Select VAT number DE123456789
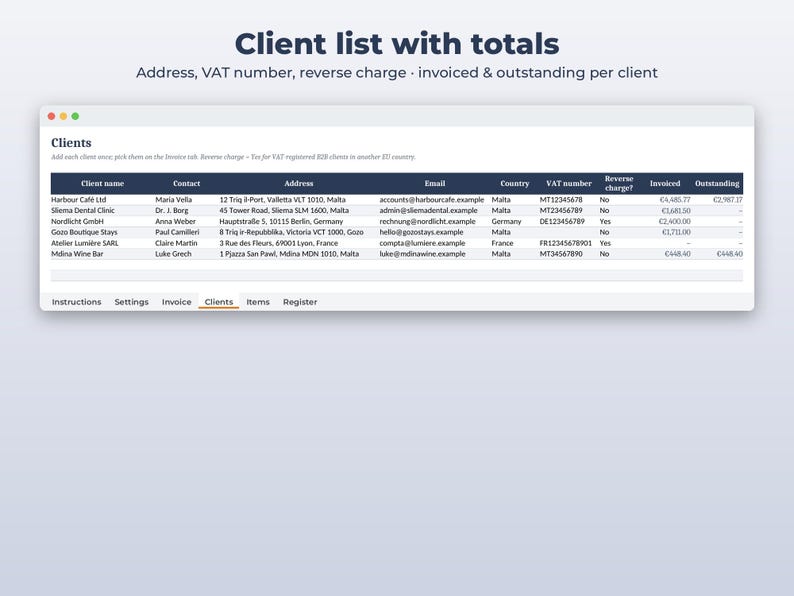The width and height of the screenshot is (794, 596). (x=562, y=221)
